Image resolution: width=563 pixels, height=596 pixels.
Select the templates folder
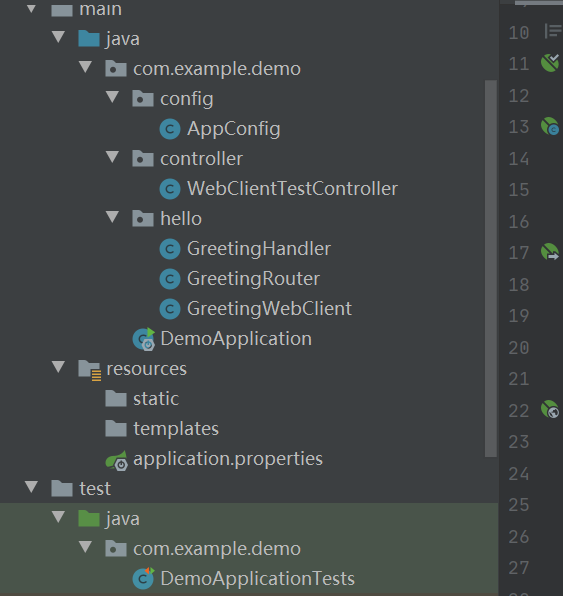[x=176, y=429]
